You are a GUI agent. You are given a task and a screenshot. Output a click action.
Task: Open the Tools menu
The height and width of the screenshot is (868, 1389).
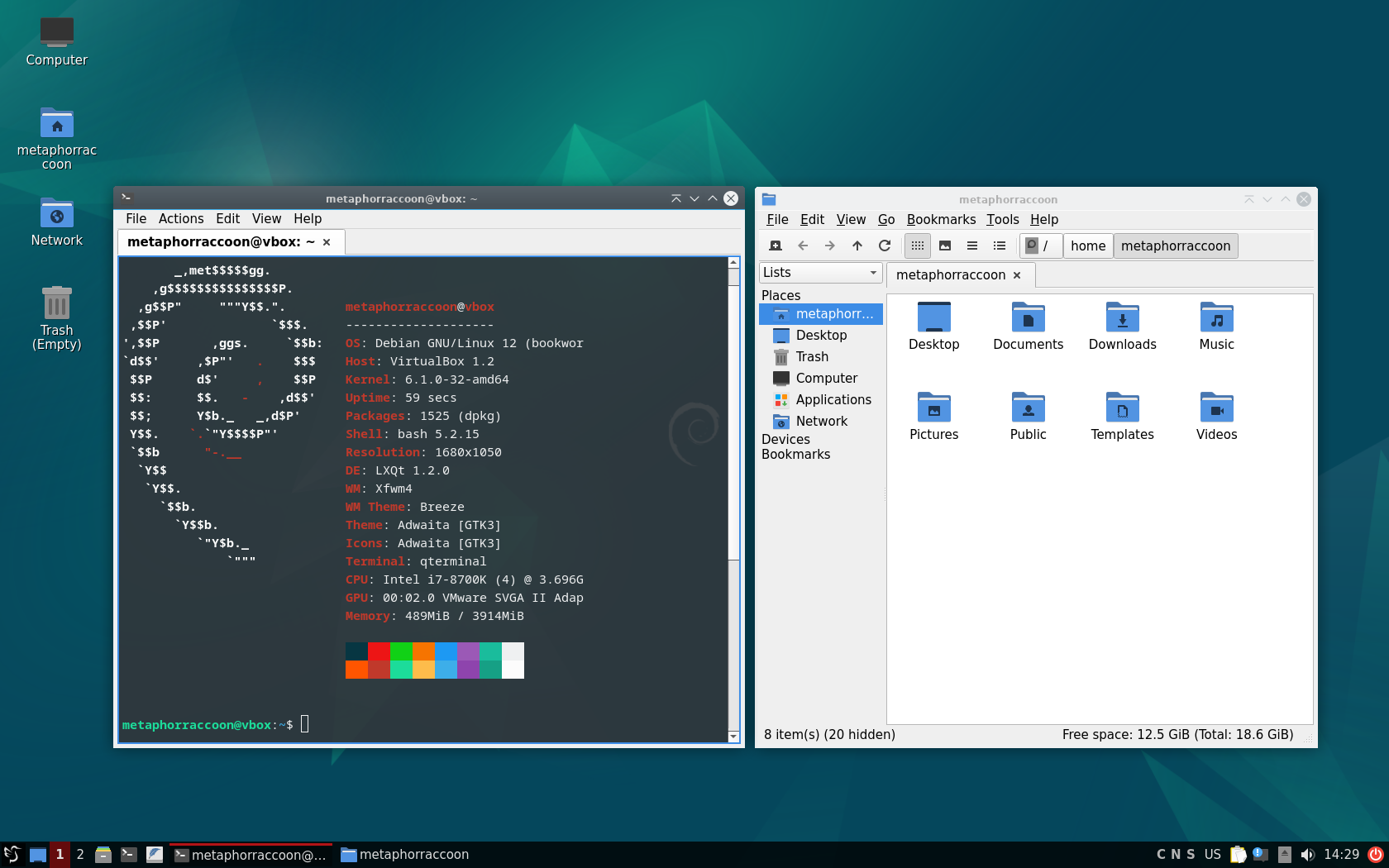tap(1002, 220)
